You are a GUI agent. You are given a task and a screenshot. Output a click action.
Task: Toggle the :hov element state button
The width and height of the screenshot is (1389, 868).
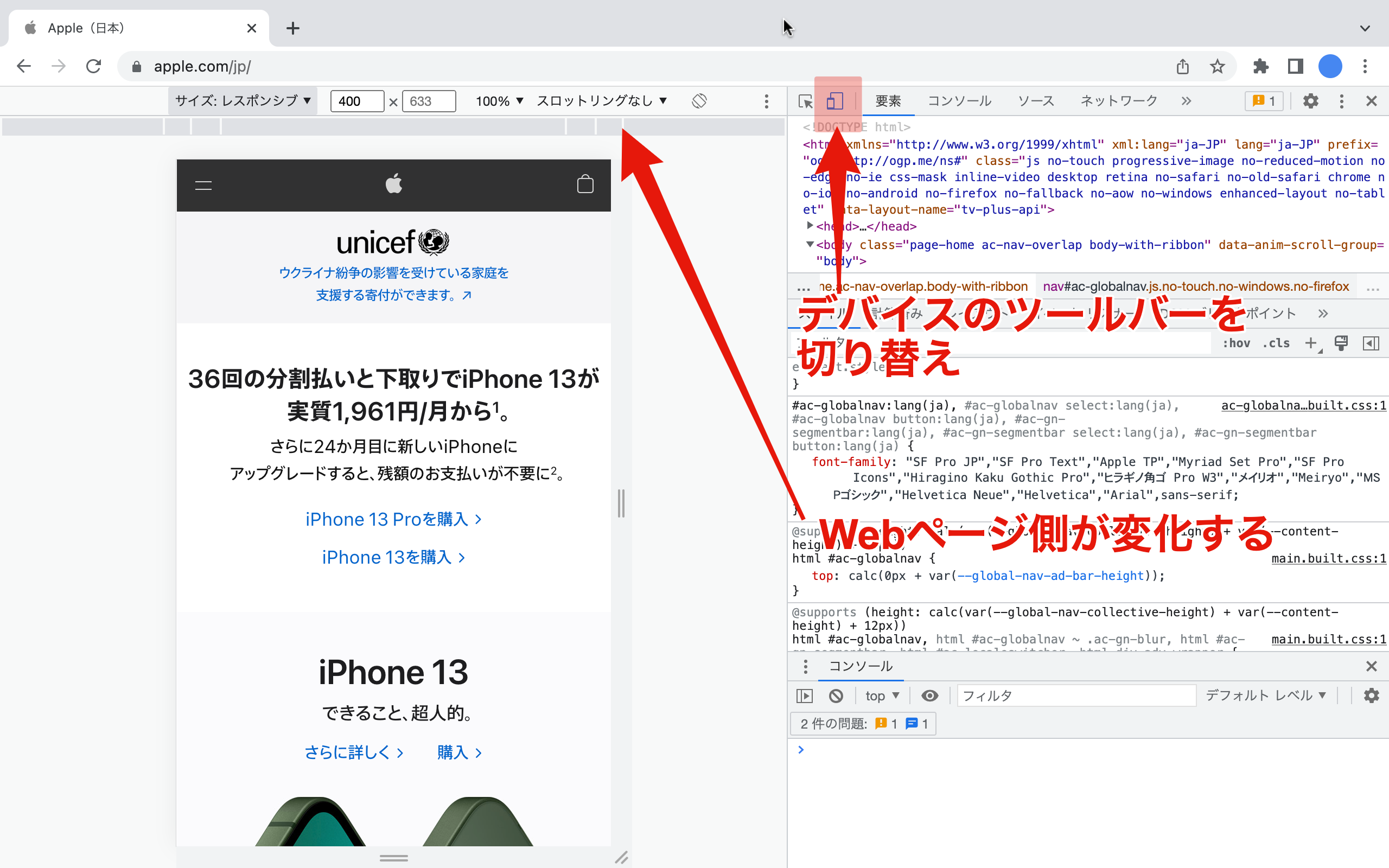(x=1236, y=343)
